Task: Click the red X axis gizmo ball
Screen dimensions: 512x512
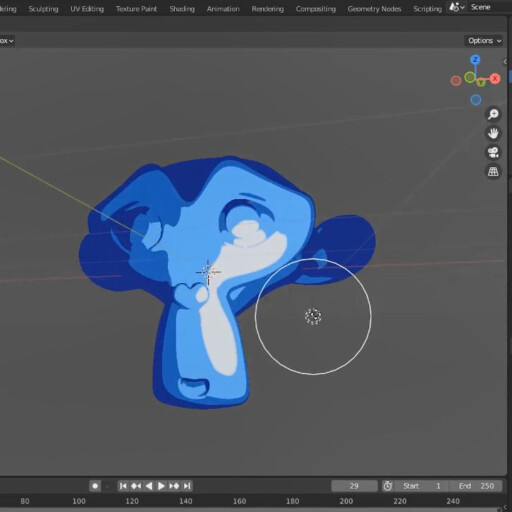Action: tap(495, 79)
